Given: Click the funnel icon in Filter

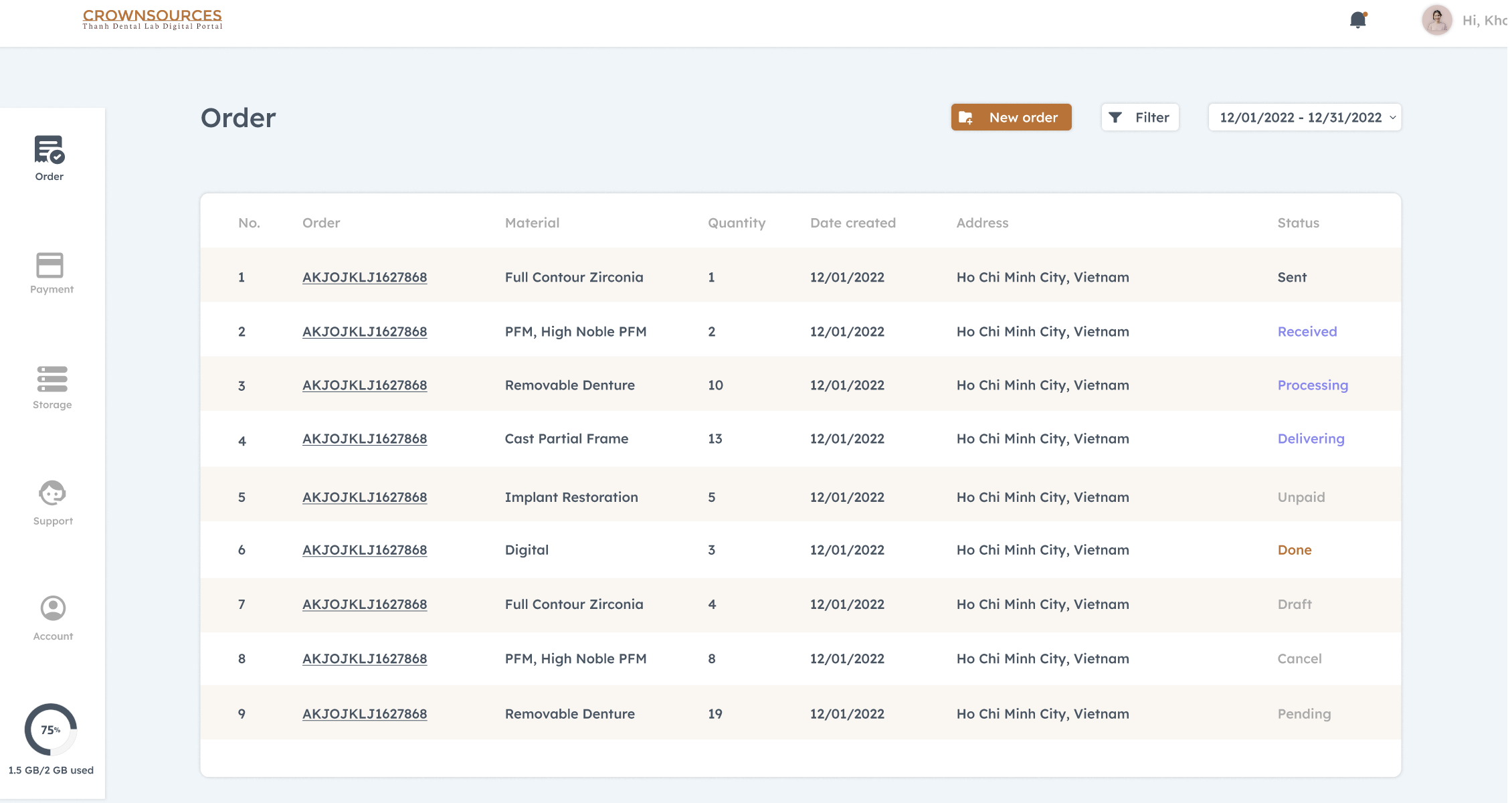Looking at the screenshot, I should (x=1115, y=118).
